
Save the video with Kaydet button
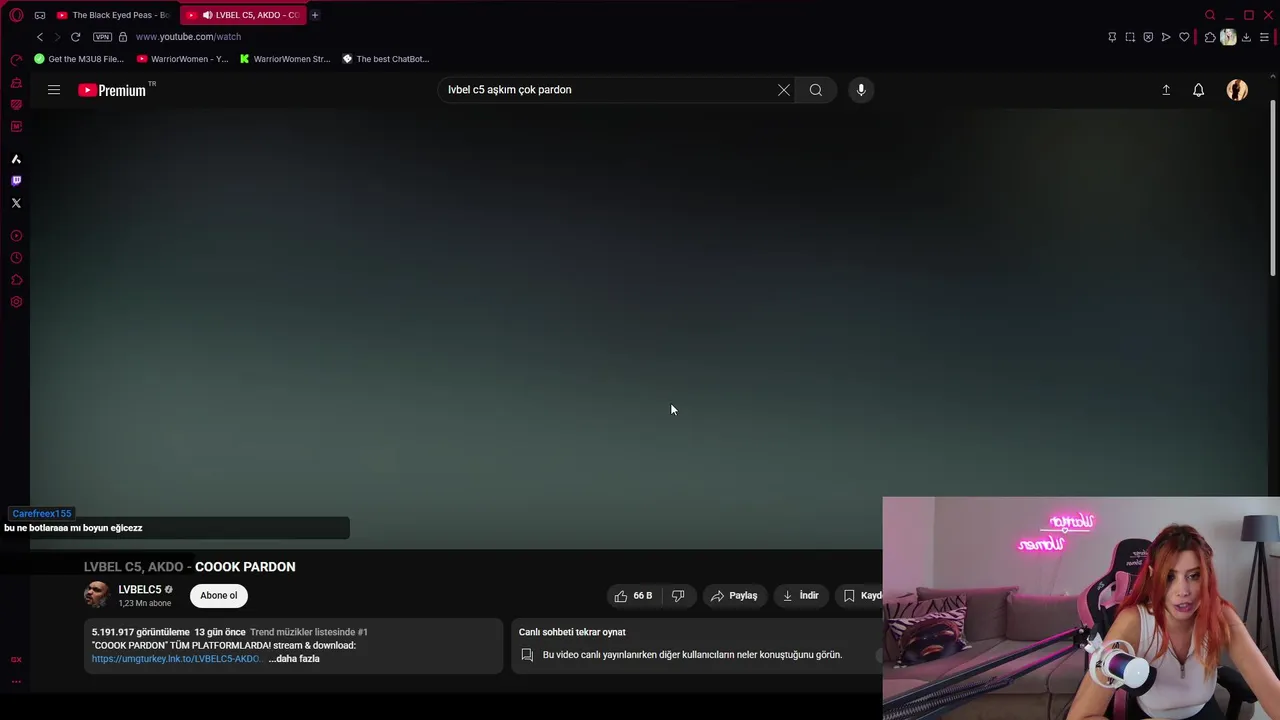coord(860,595)
